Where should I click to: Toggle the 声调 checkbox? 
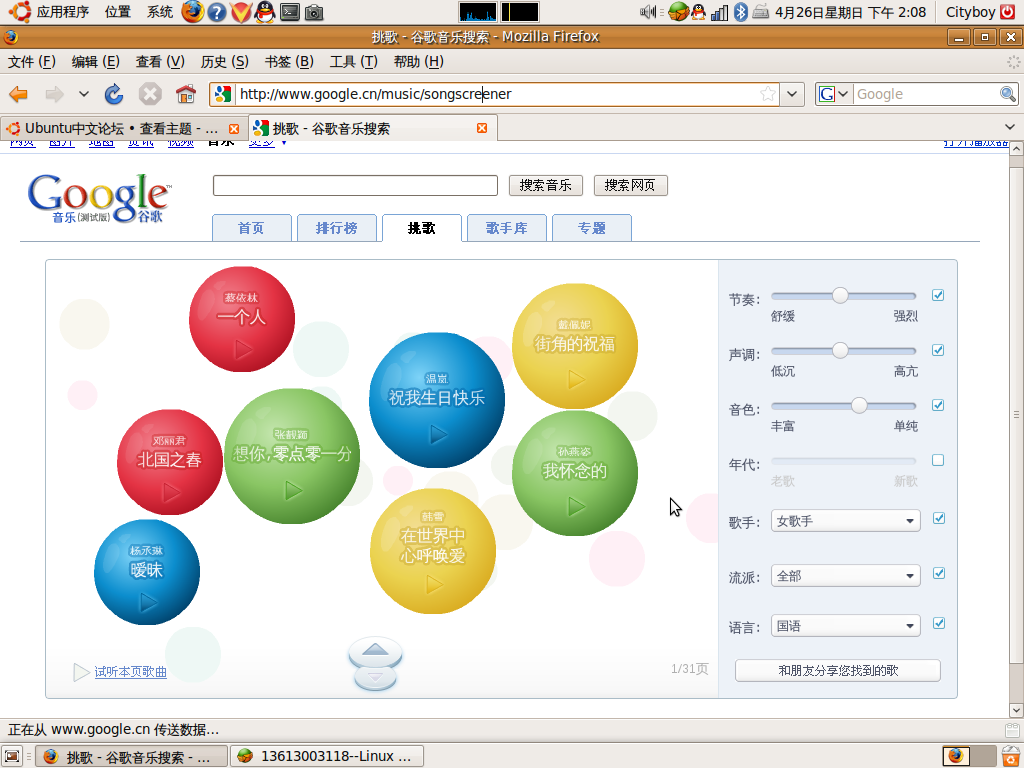tap(938, 350)
